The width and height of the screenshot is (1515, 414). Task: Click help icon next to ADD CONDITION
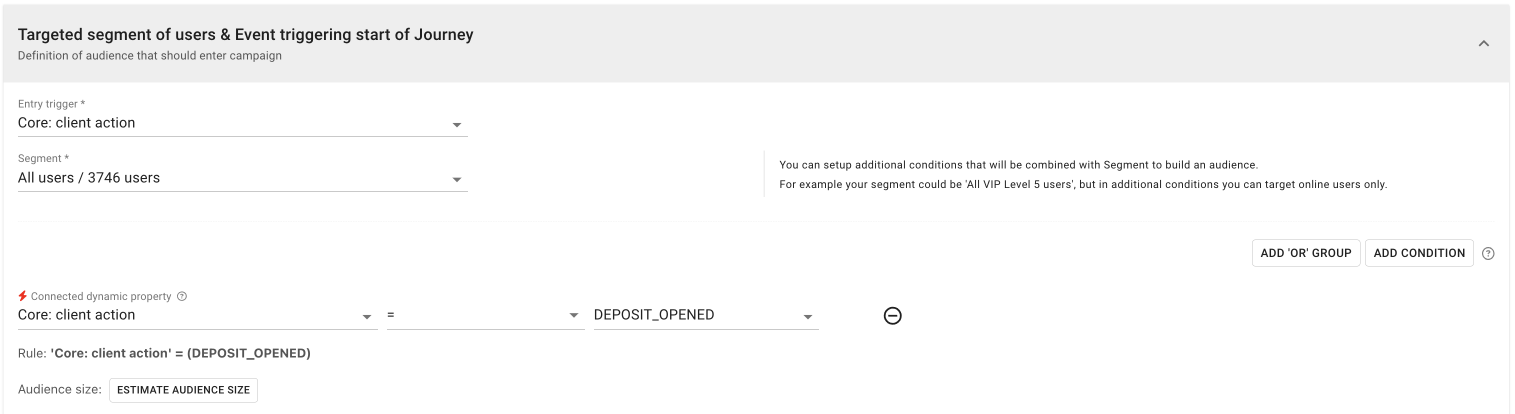point(1489,254)
